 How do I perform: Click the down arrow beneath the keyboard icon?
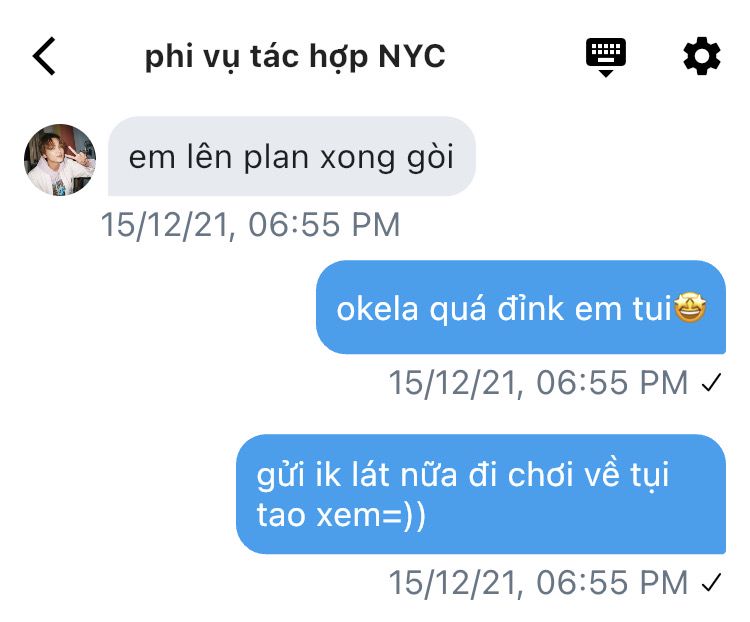606,73
